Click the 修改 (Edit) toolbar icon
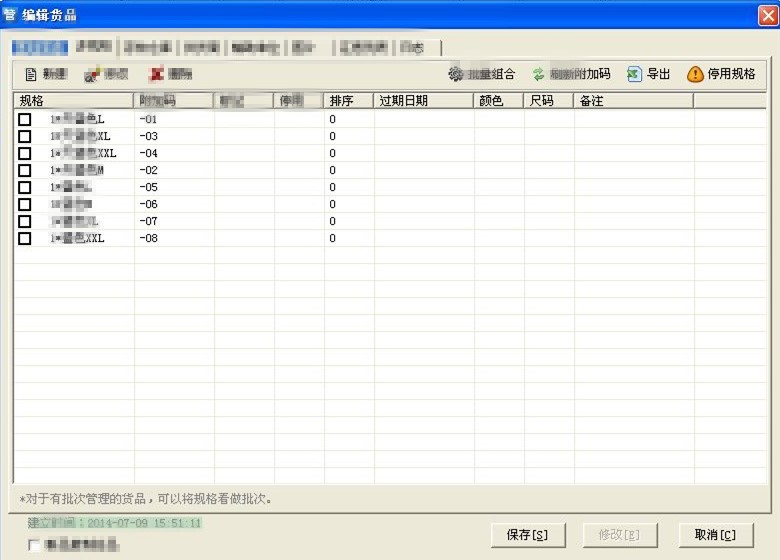Viewport: 780px width, 560px height. tap(92, 75)
